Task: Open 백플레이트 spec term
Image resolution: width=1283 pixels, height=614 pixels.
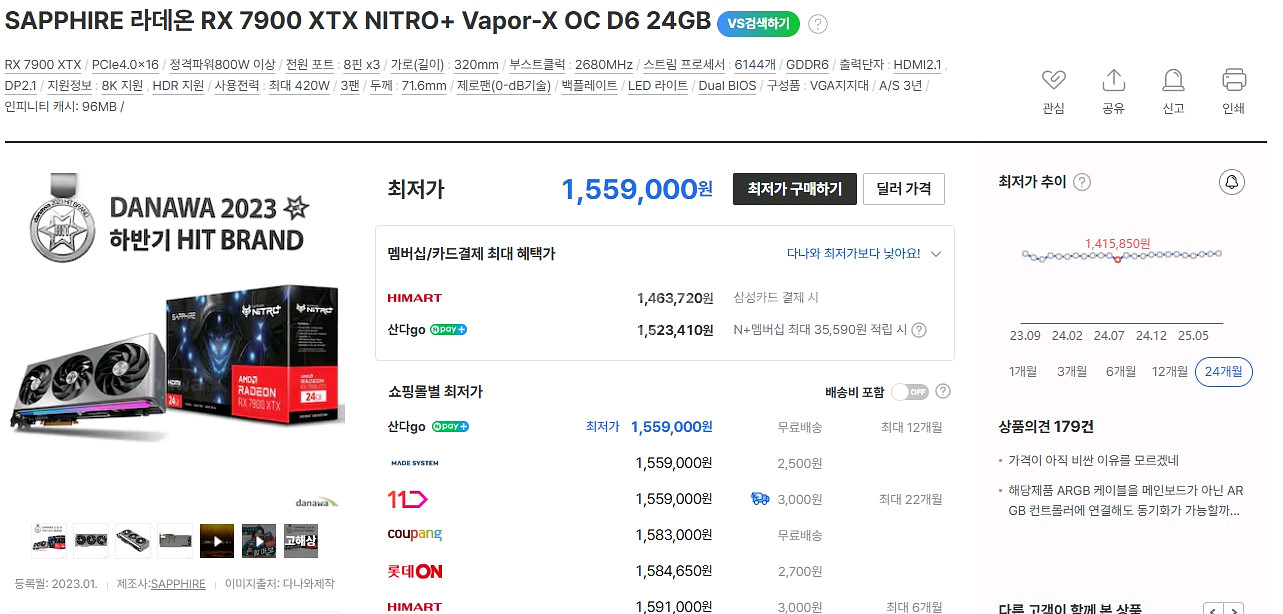Action: tap(589, 86)
